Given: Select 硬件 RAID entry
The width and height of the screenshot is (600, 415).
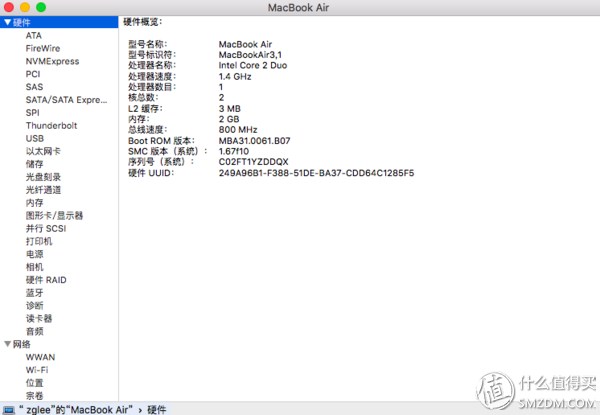Looking at the screenshot, I should click(46, 280).
